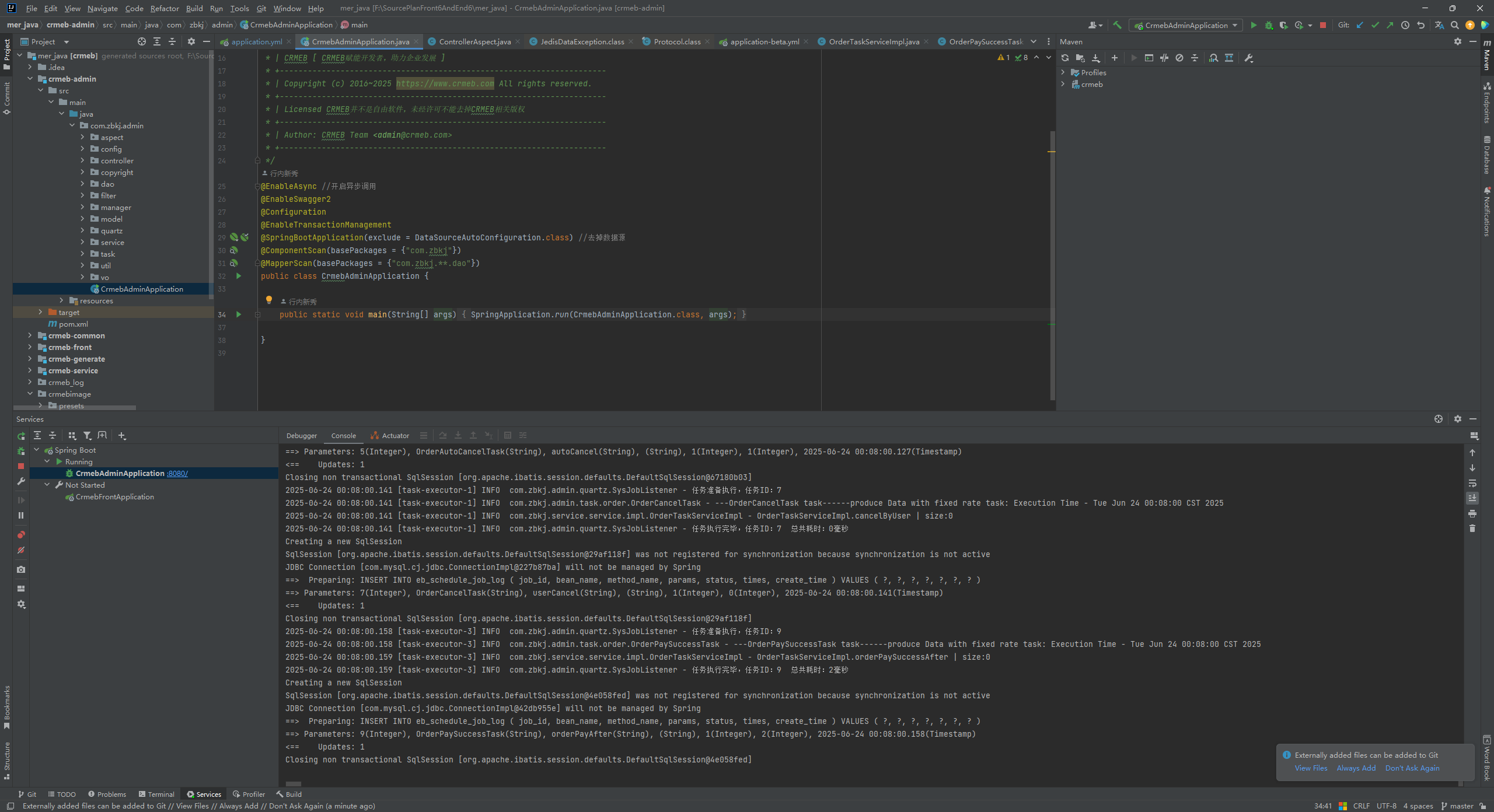
Task: Show Maven dependencies analyzer icon
Action: (x=1213, y=58)
